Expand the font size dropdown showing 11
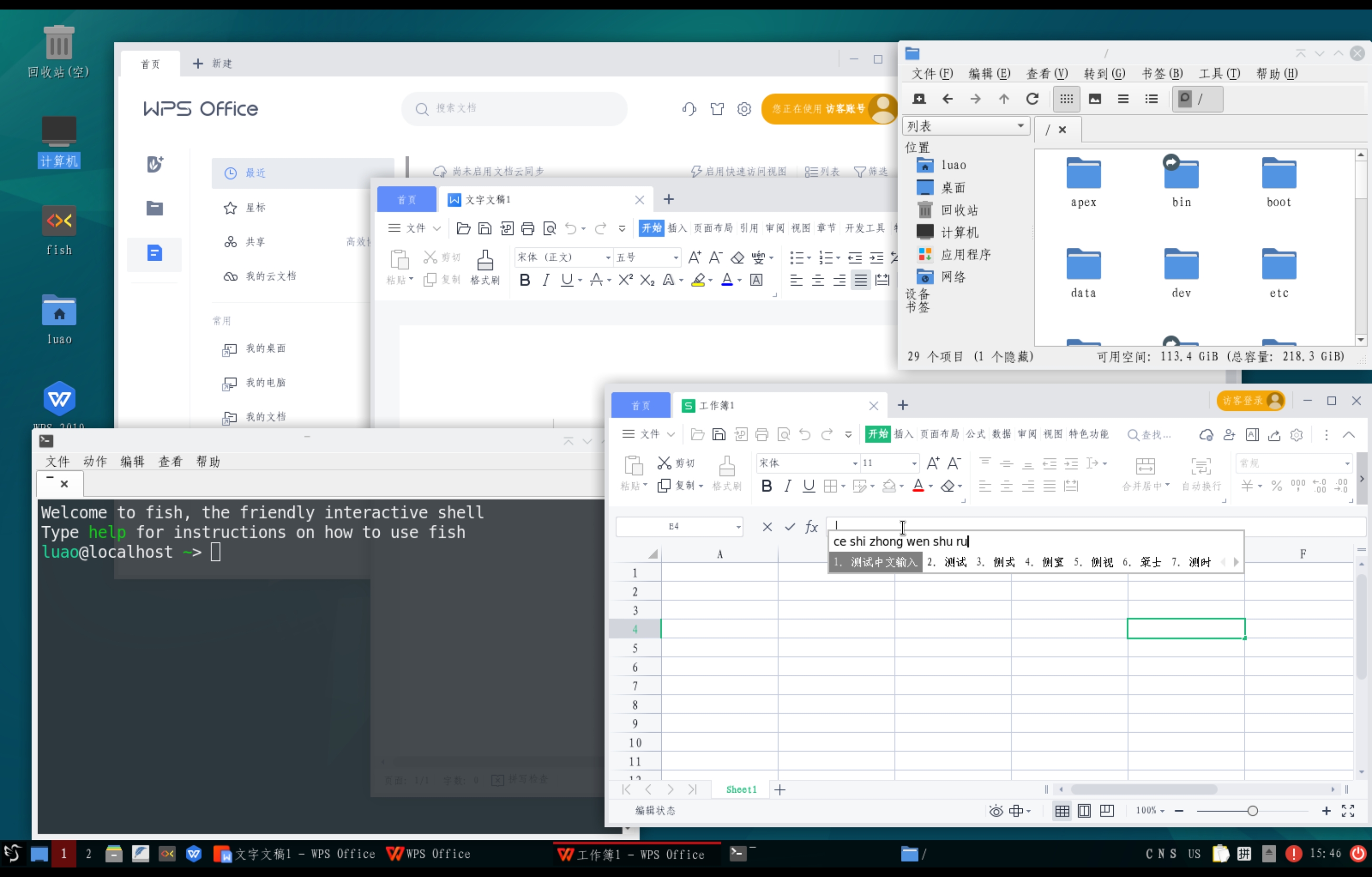1372x877 pixels. click(x=914, y=464)
